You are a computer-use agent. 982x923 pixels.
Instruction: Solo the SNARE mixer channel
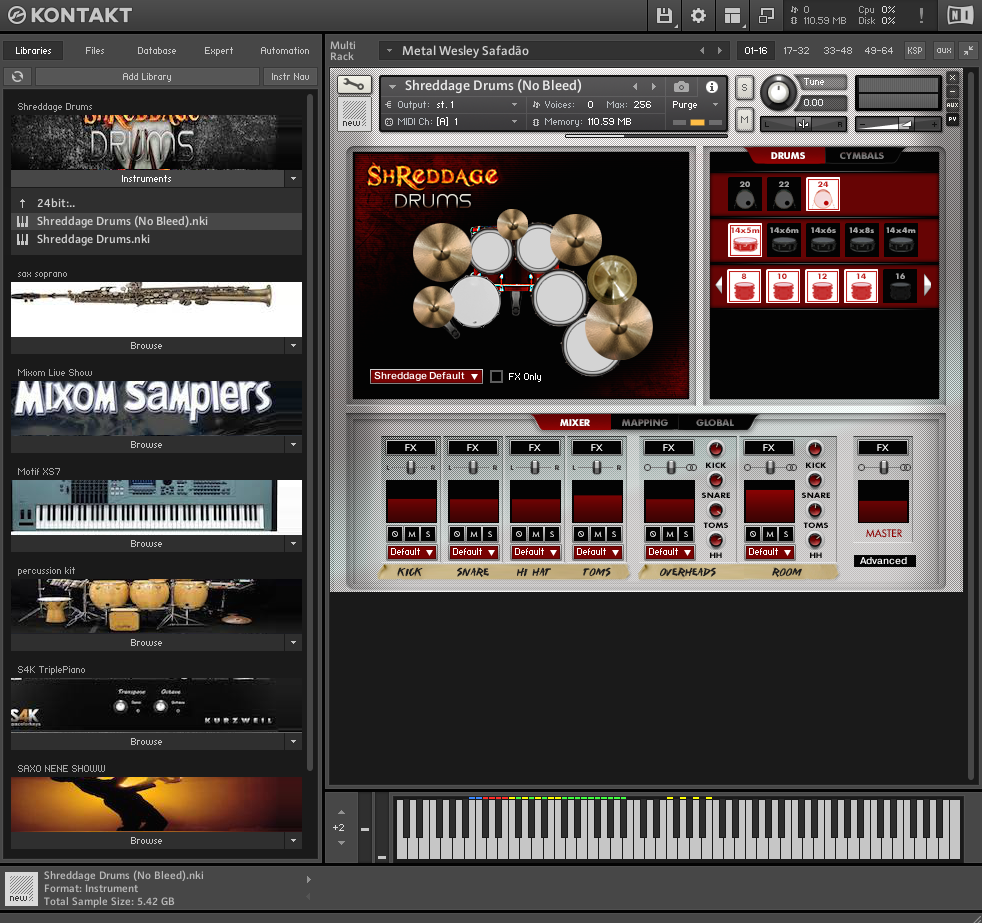[490, 534]
